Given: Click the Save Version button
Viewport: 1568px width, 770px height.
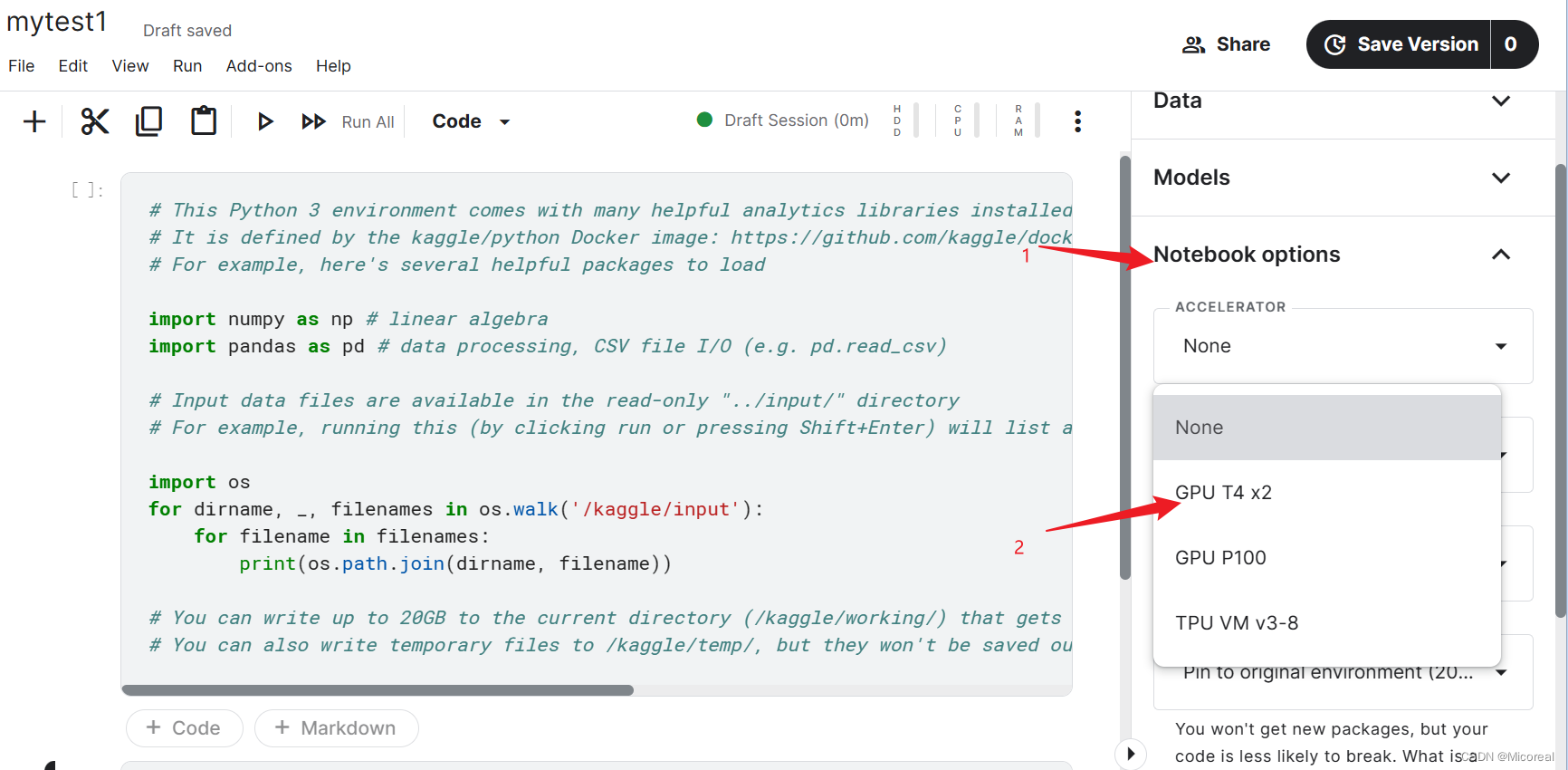Looking at the screenshot, I should pyautogui.click(x=1400, y=44).
